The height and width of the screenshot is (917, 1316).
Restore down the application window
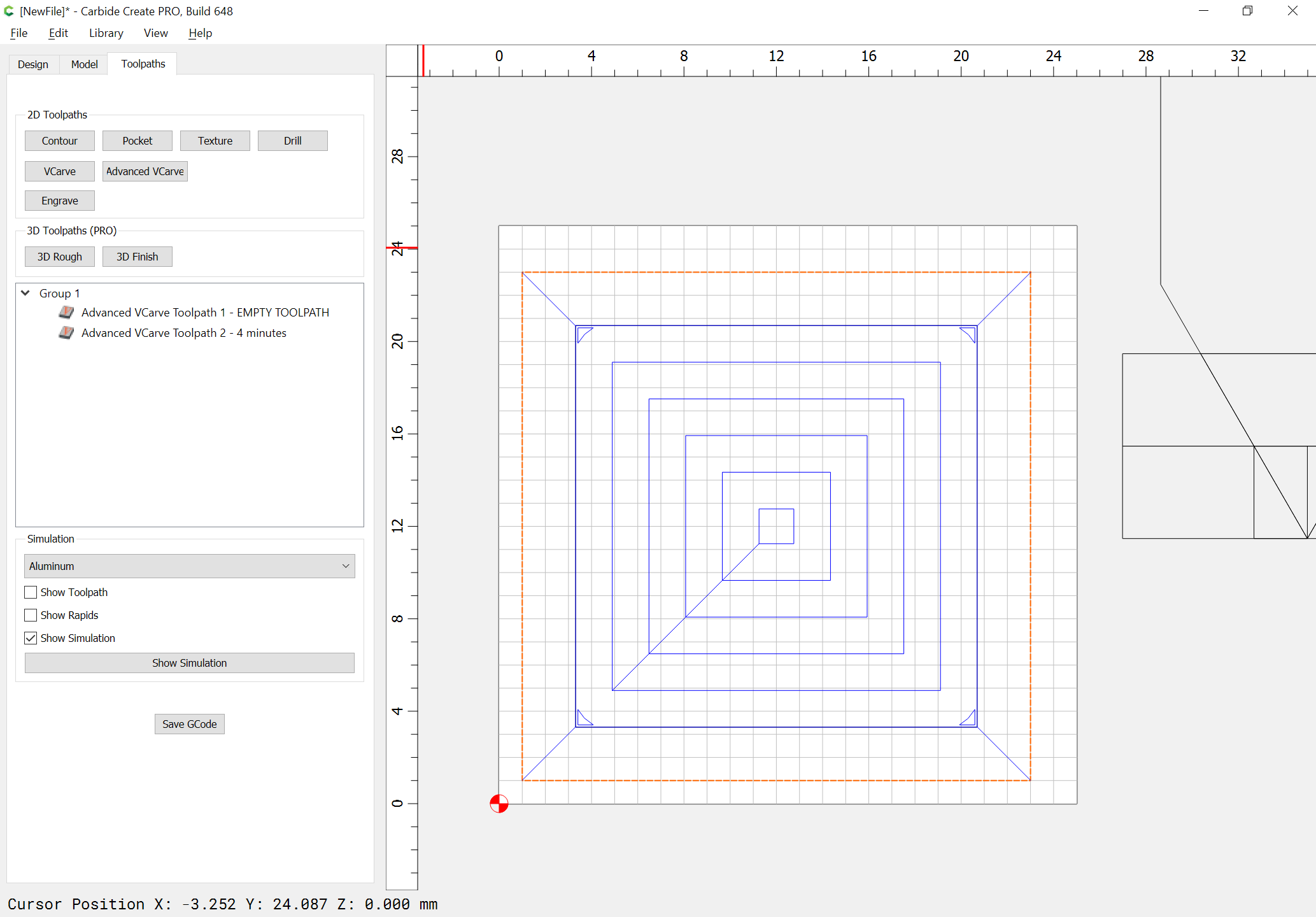(1248, 11)
